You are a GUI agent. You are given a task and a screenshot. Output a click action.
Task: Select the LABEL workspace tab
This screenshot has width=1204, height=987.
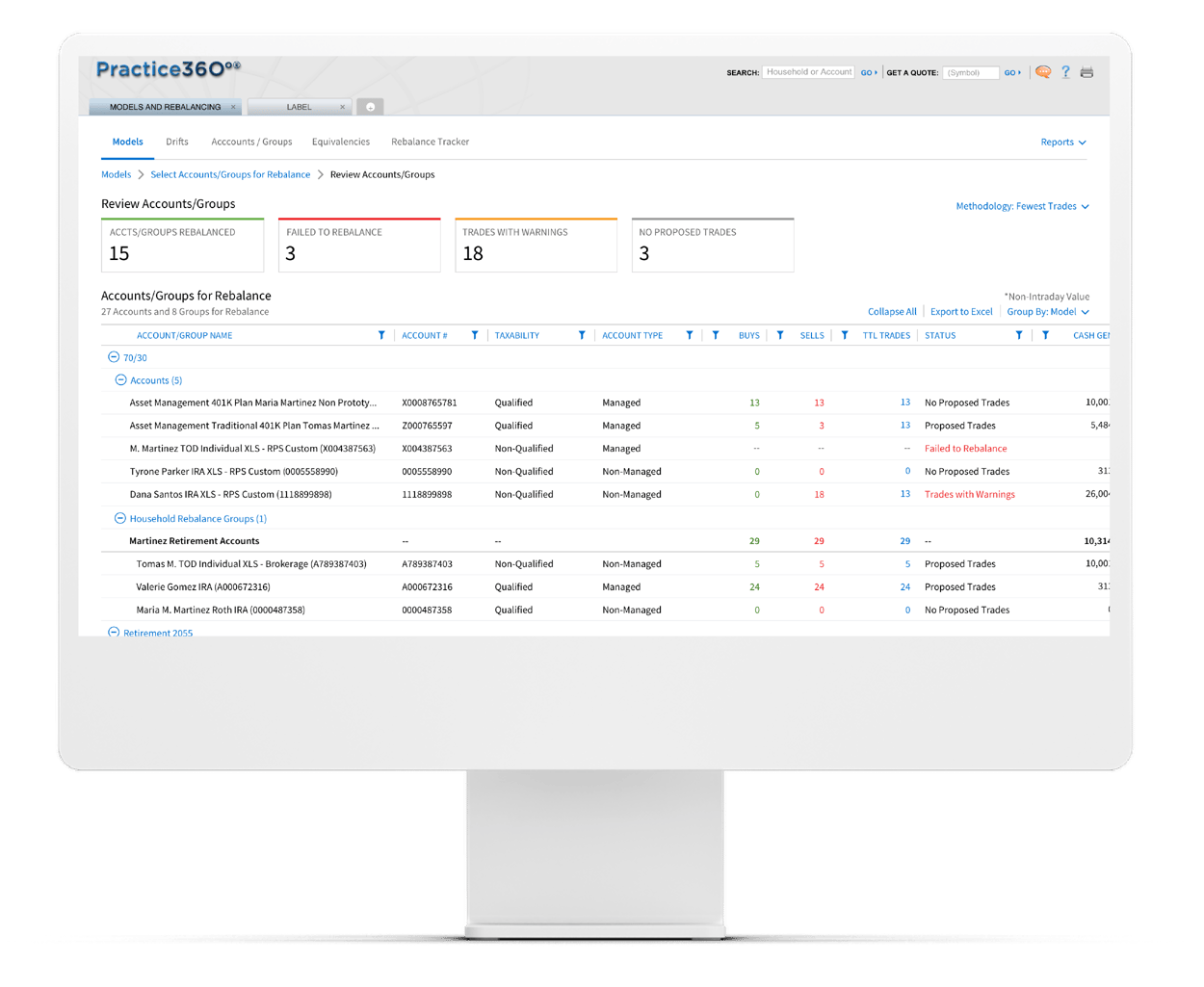[300, 107]
